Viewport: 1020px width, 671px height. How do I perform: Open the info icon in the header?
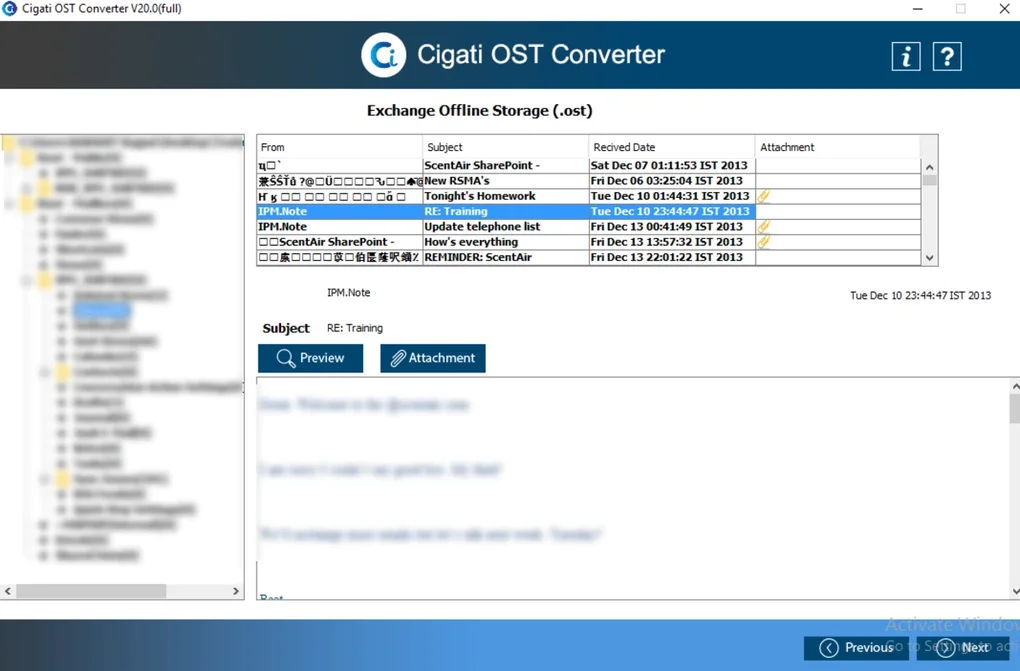(x=906, y=57)
